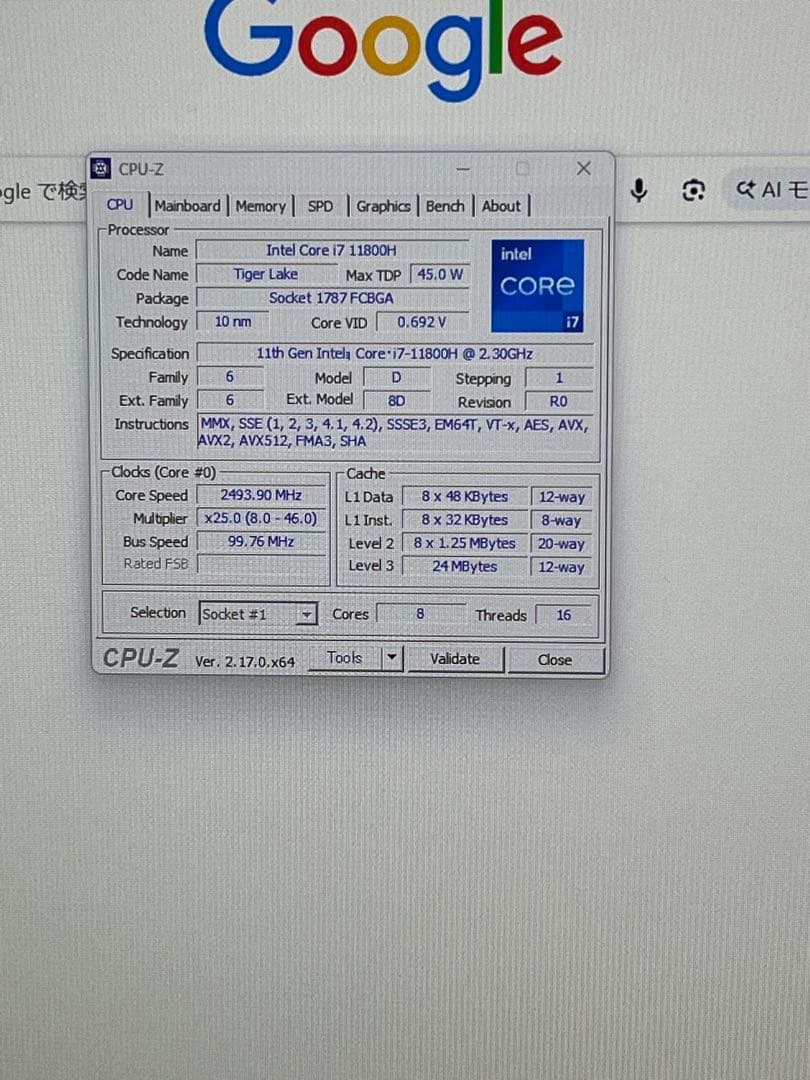The height and width of the screenshot is (1080, 810).
Task: Expand the Tools options arrow
Action: pyautogui.click(x=390, y=657)
